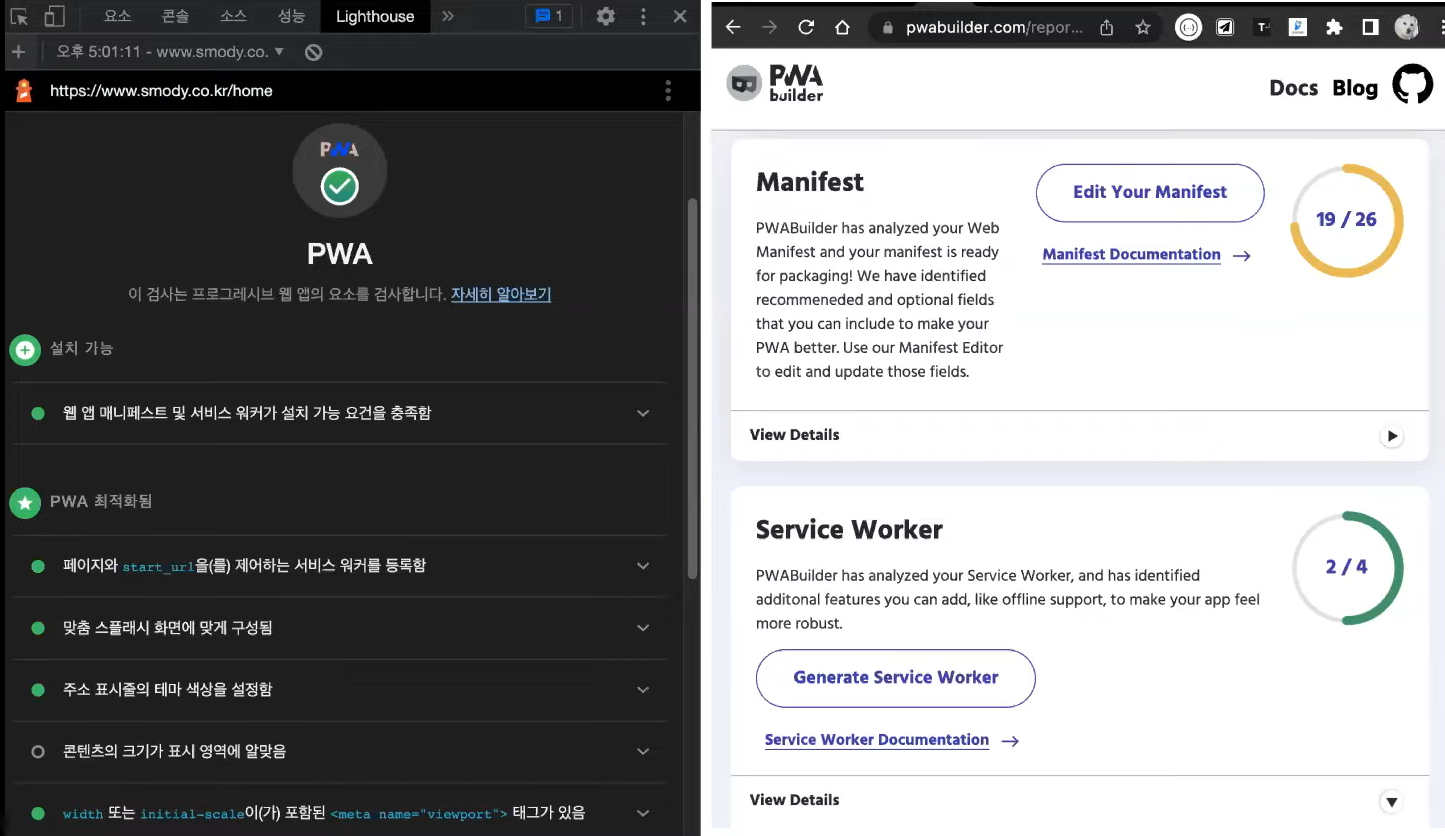Click the Lighthouse logo next to report URL
This screenshot has height=836, width=1445.
point(24,91)
